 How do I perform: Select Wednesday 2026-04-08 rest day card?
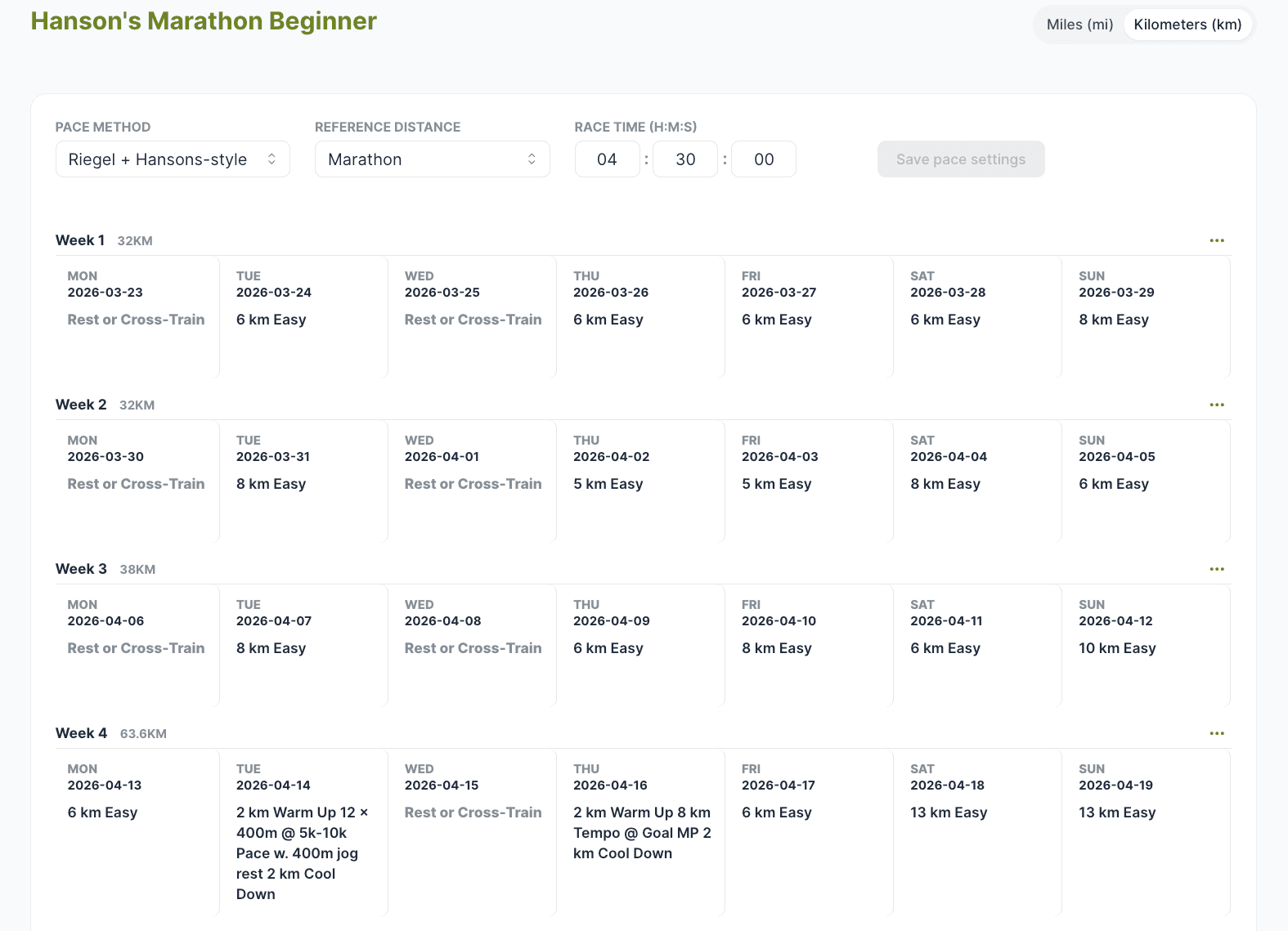point(474,646)
